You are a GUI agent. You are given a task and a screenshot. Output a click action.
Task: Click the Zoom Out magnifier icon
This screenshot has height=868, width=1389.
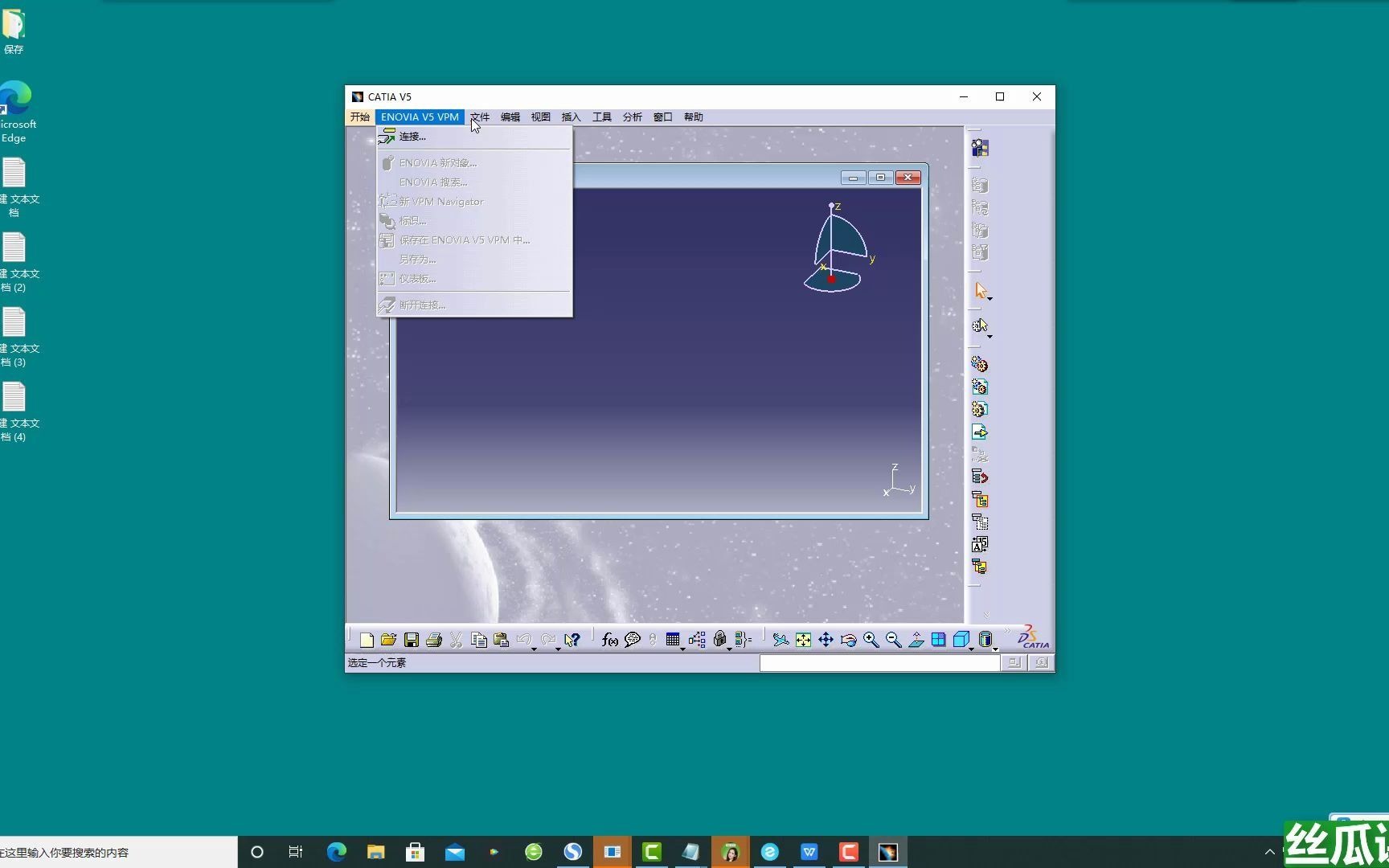[893, 640]
